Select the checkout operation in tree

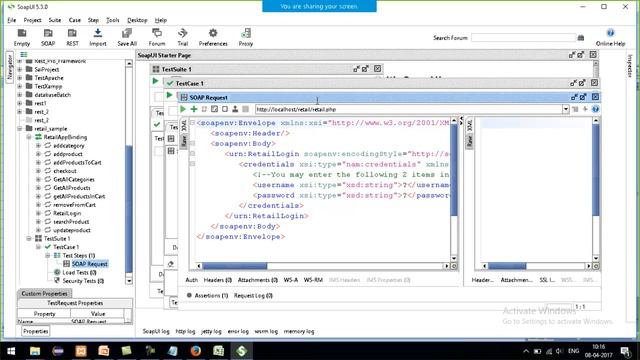click(x=64, y=171)
